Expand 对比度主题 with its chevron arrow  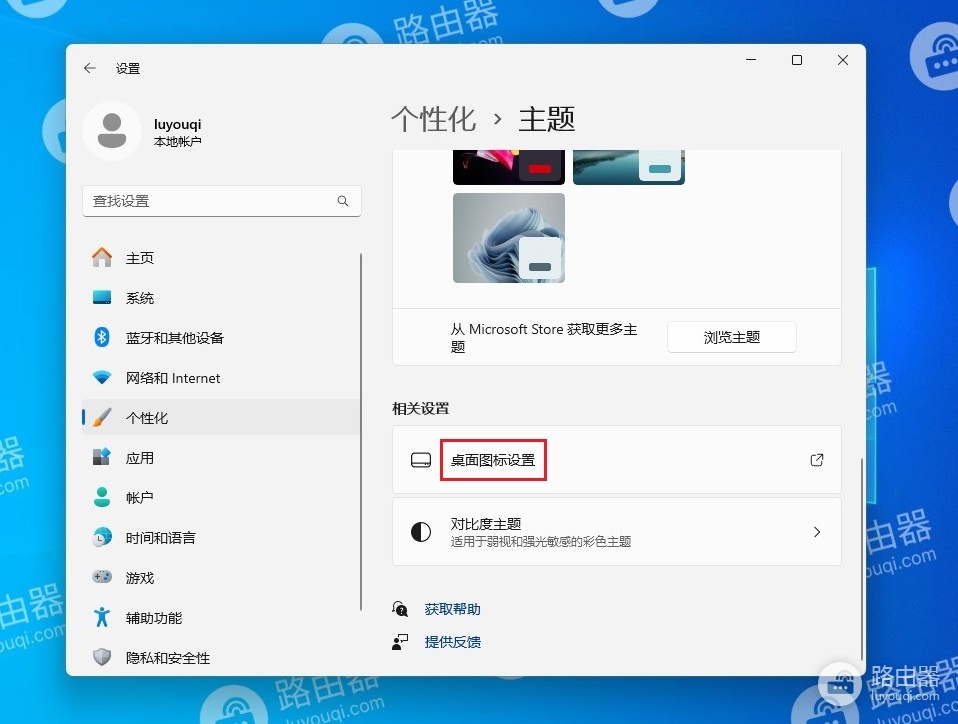click(817, 532)
